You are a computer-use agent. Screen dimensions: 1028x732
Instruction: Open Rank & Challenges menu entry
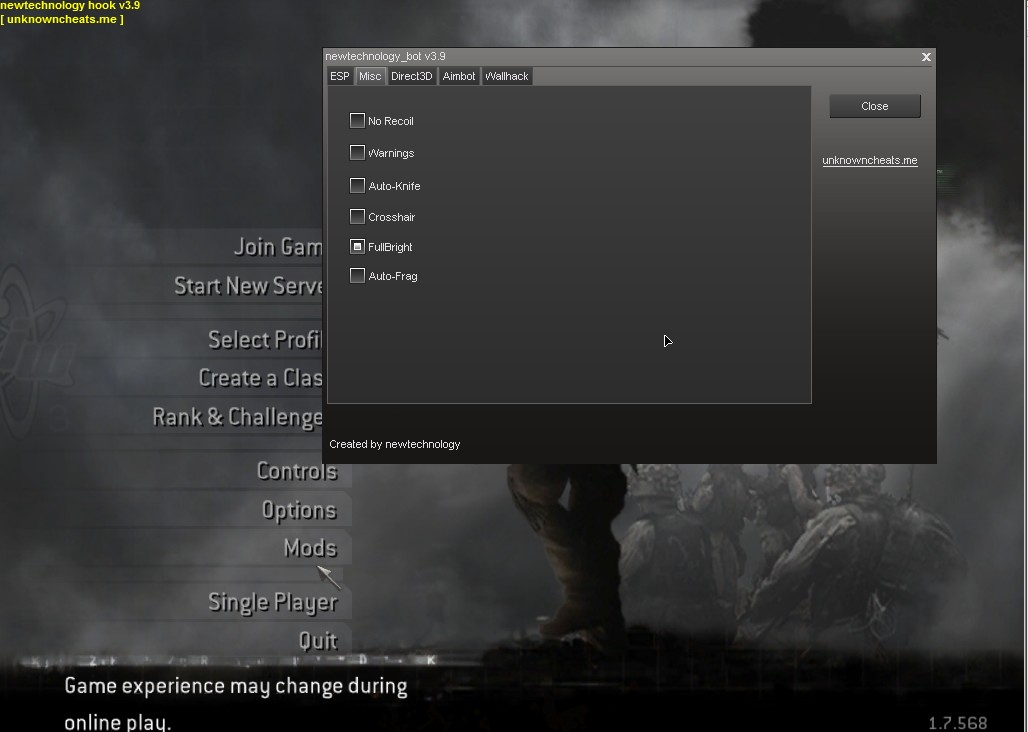(237, 417)
